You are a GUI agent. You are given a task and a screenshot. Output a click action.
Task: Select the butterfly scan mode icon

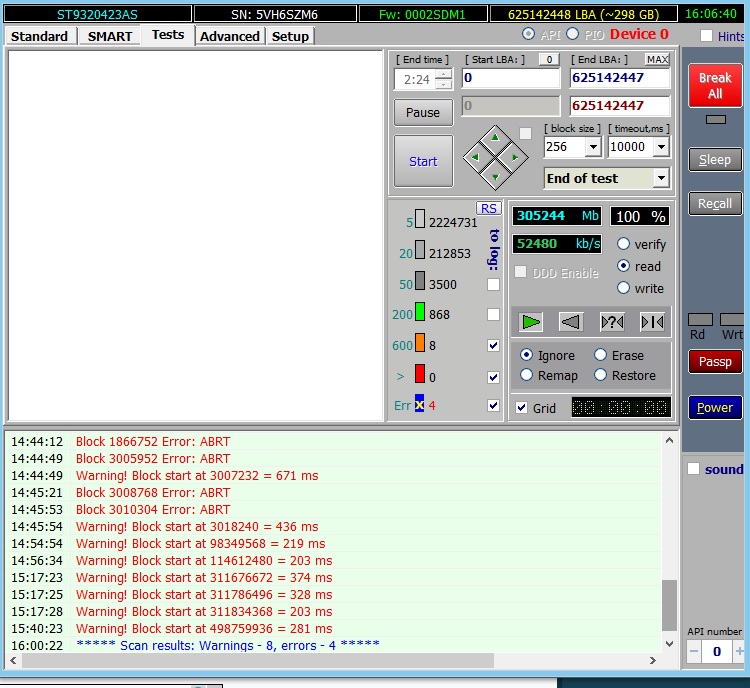(652, 322)
